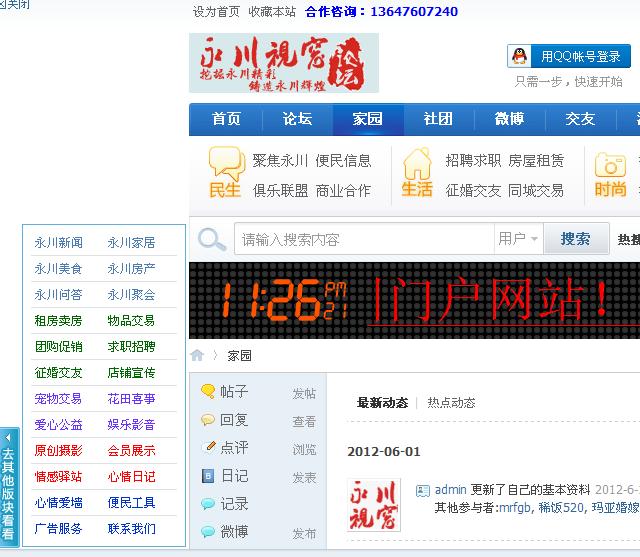Open the 征婚交友 link in 生活 section

[473, 191]
